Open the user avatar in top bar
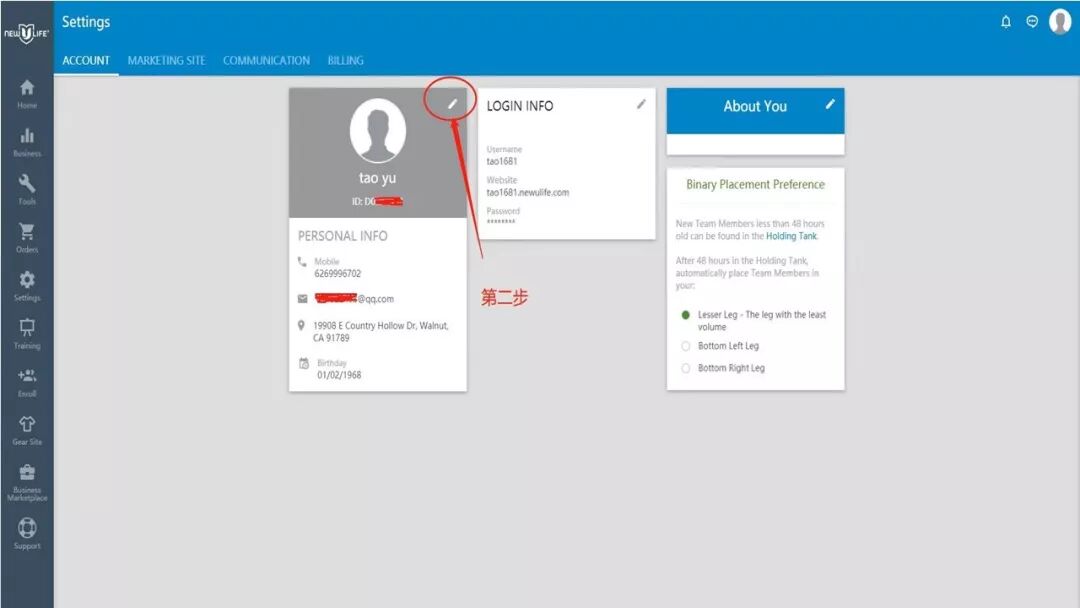 tap(1060, 21)
